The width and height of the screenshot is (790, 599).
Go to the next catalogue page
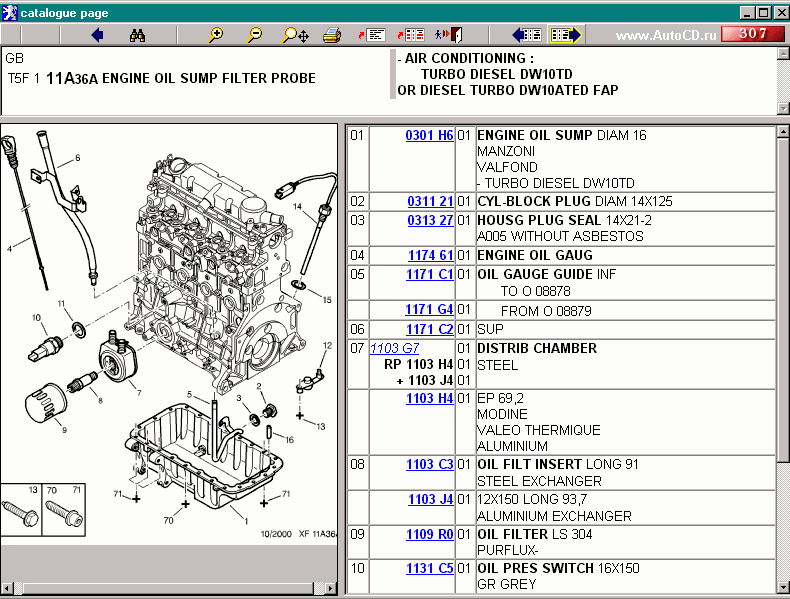(565, 35)
